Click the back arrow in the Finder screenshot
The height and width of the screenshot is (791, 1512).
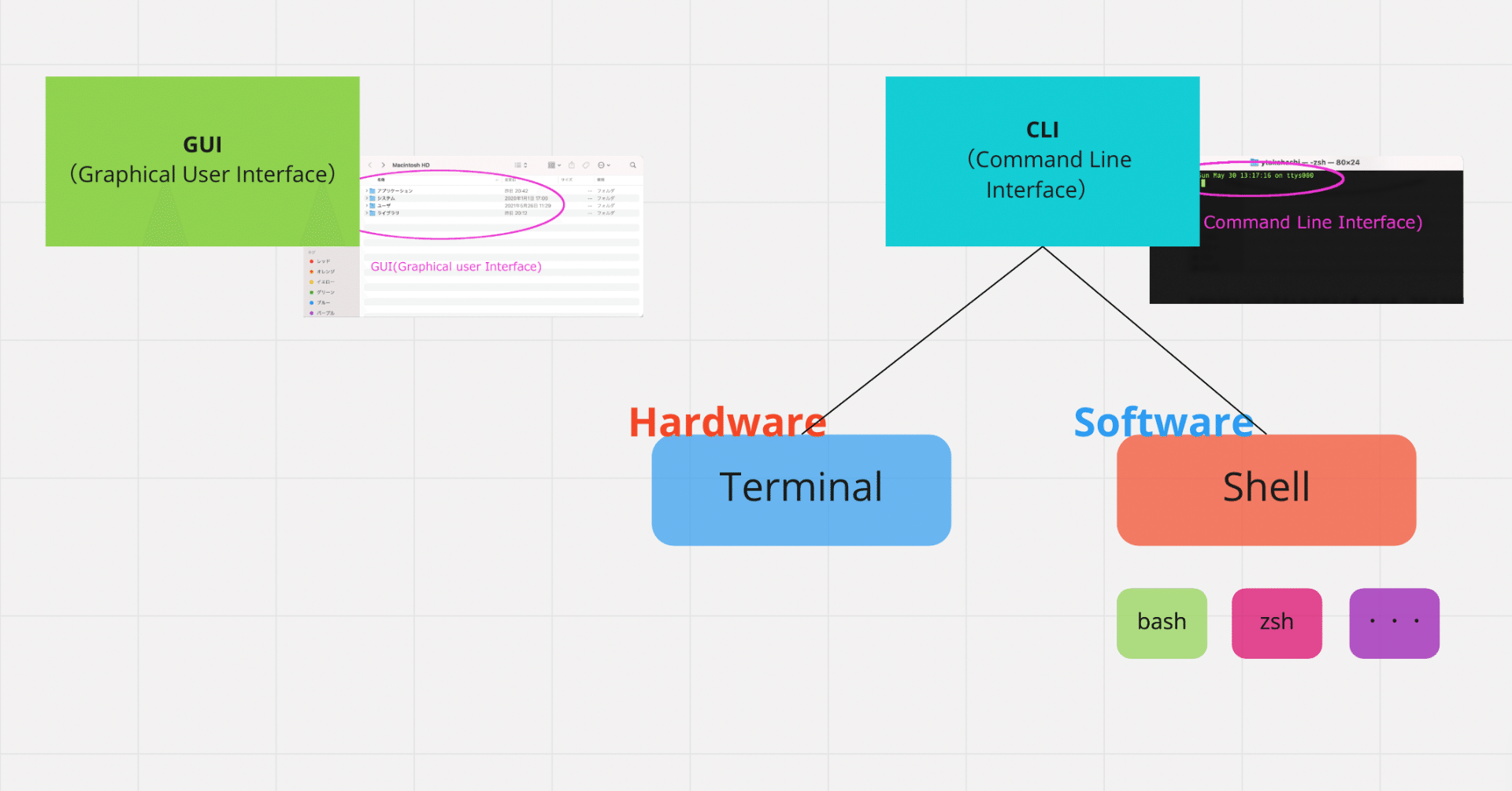pyautogui.click(x=370, y=165)
